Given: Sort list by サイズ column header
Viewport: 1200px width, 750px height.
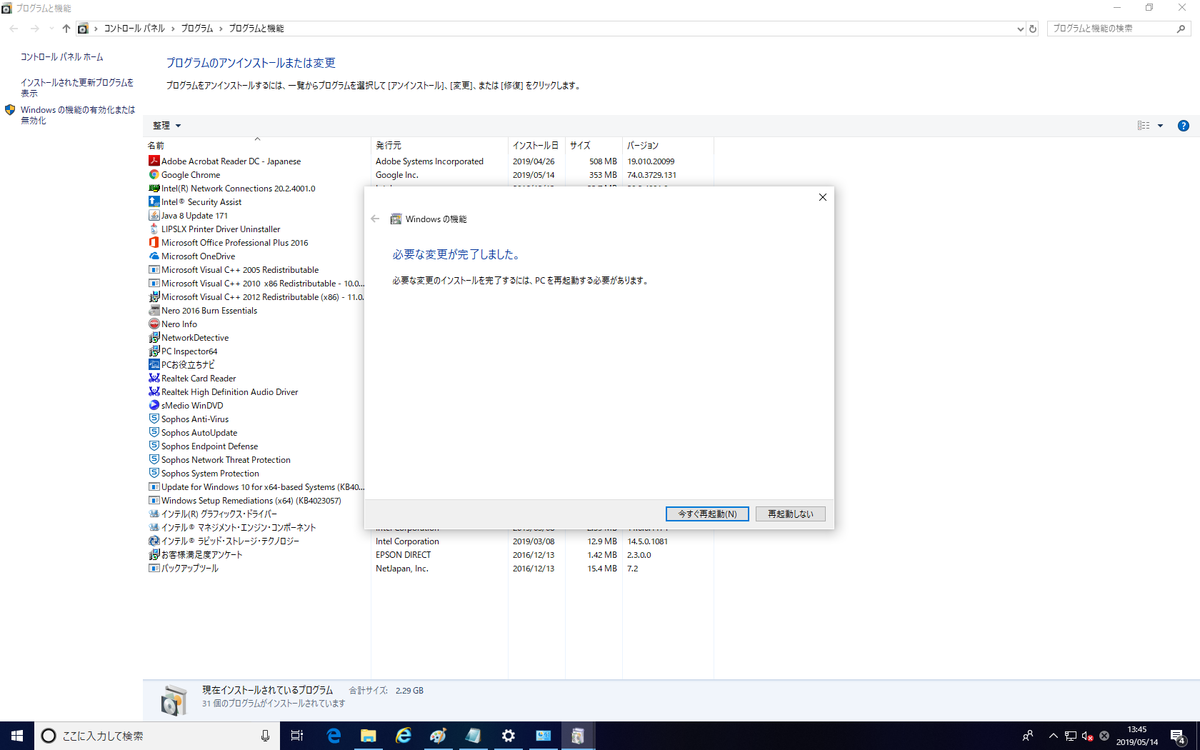Looking at the screenshot, I should point(594,146).
